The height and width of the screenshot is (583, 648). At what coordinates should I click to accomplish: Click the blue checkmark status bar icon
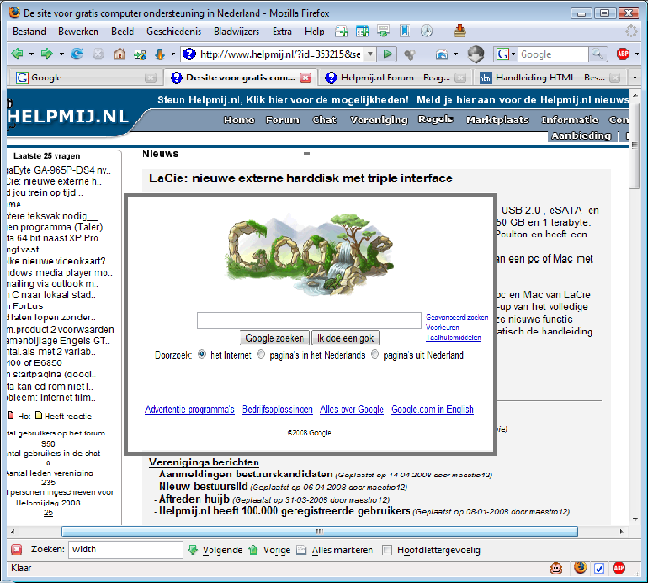tap(599, 569)
